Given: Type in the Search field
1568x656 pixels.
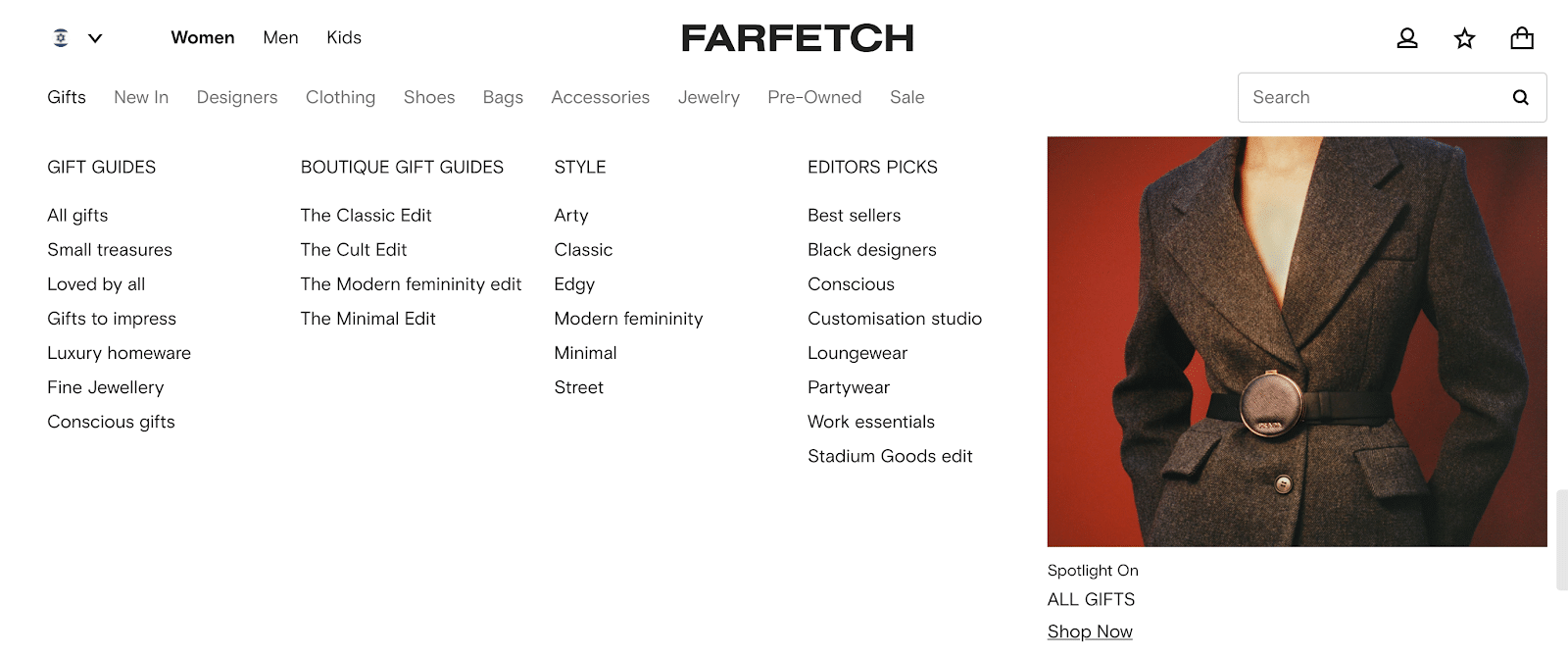Looking at the screenshot, I should coord(1372,97).
